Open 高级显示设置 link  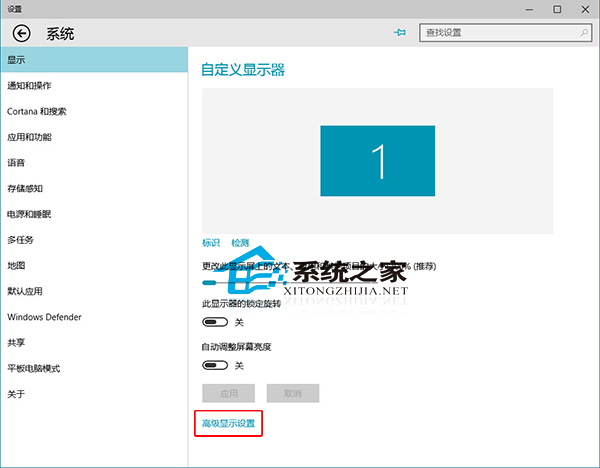(x=228, y=423)
